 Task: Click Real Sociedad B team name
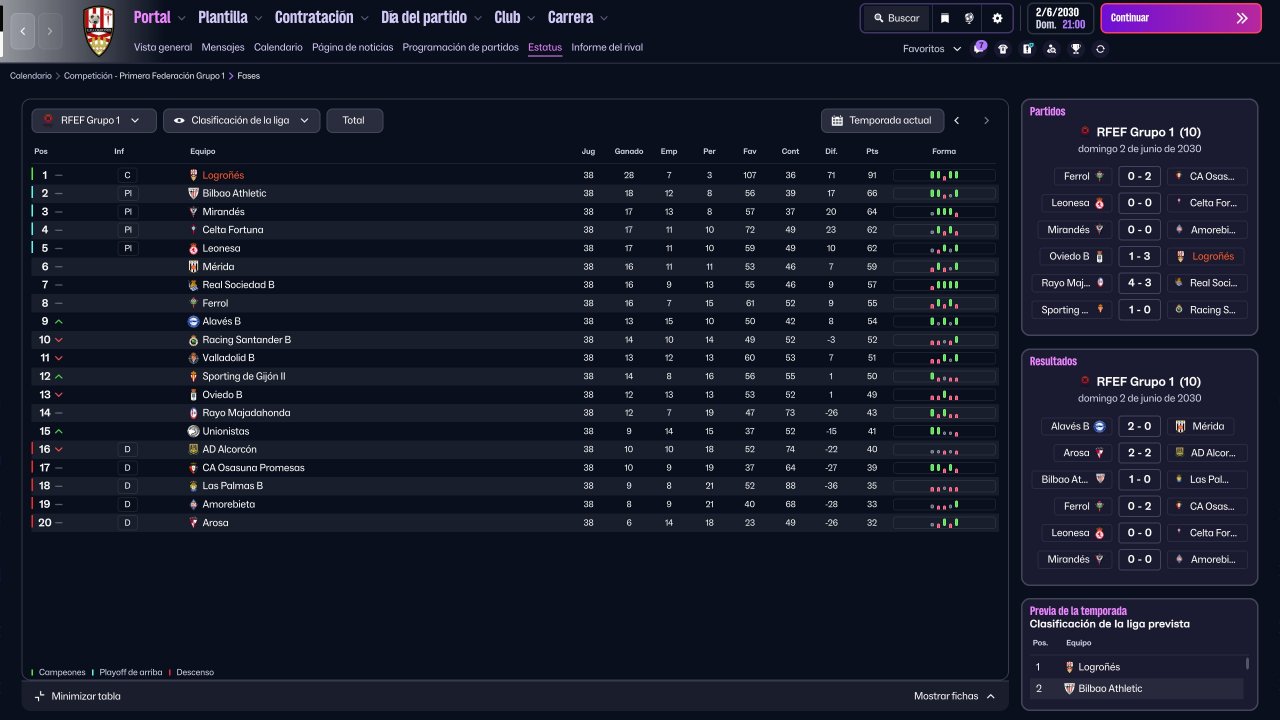point(238,285)
